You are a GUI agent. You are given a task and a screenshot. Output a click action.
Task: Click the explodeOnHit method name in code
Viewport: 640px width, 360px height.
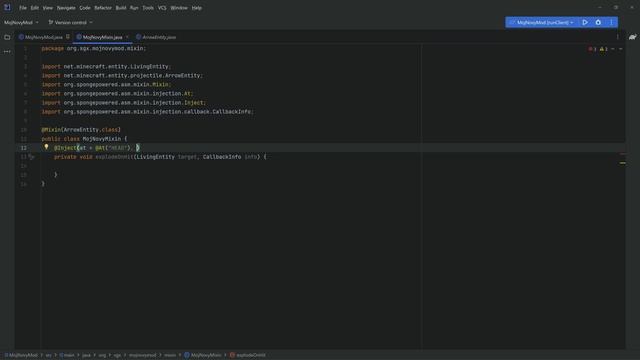tap(114, 157)
